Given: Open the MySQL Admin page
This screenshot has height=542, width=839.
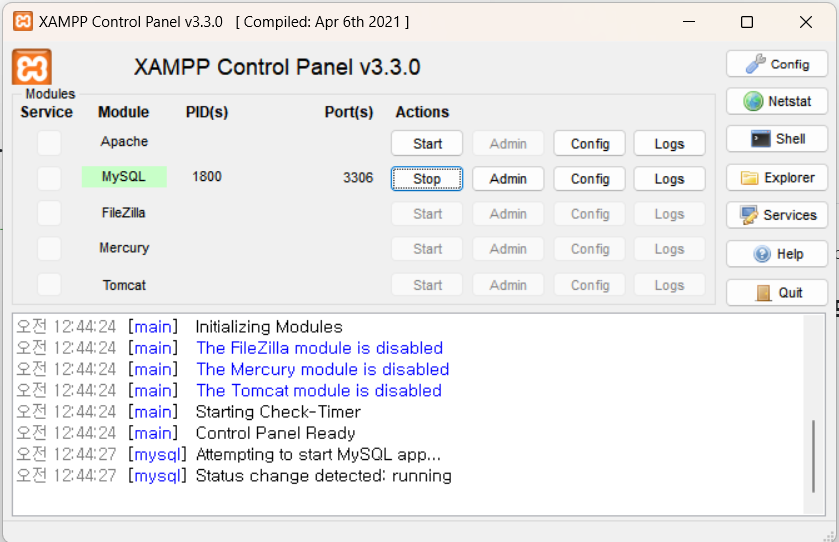Looking at the screenshot, I should coord(508,179).
